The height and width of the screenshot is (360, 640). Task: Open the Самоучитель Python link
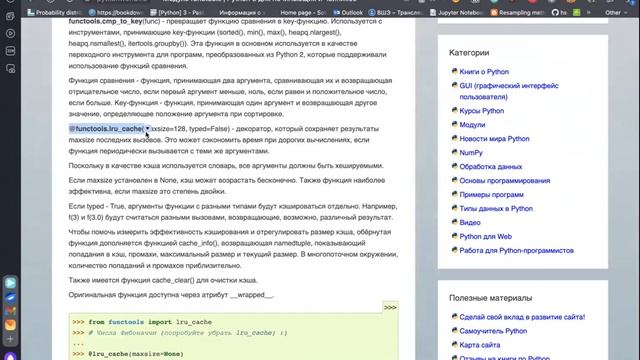coord(493,331)
